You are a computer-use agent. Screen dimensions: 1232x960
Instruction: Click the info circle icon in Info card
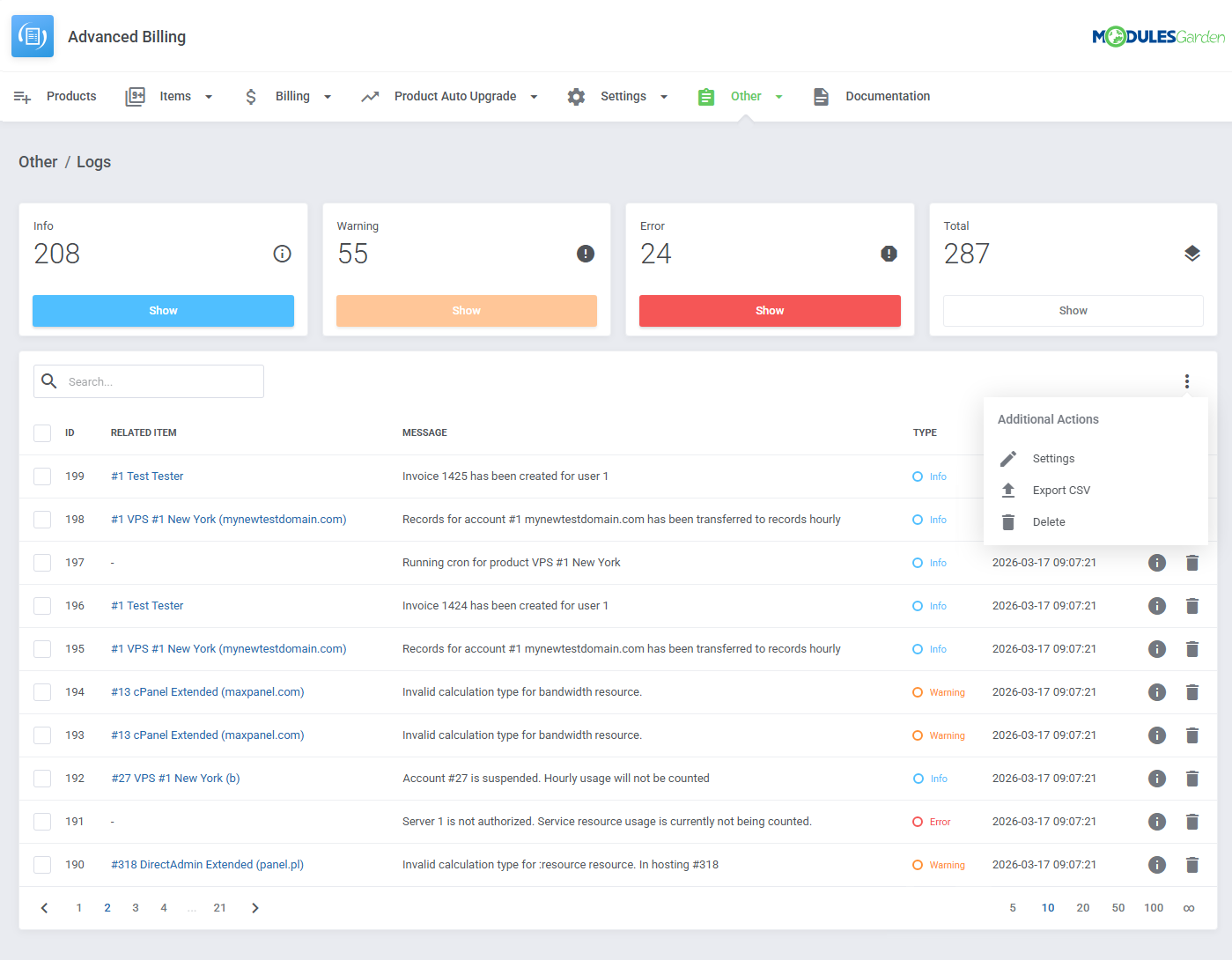pos(282,254)
